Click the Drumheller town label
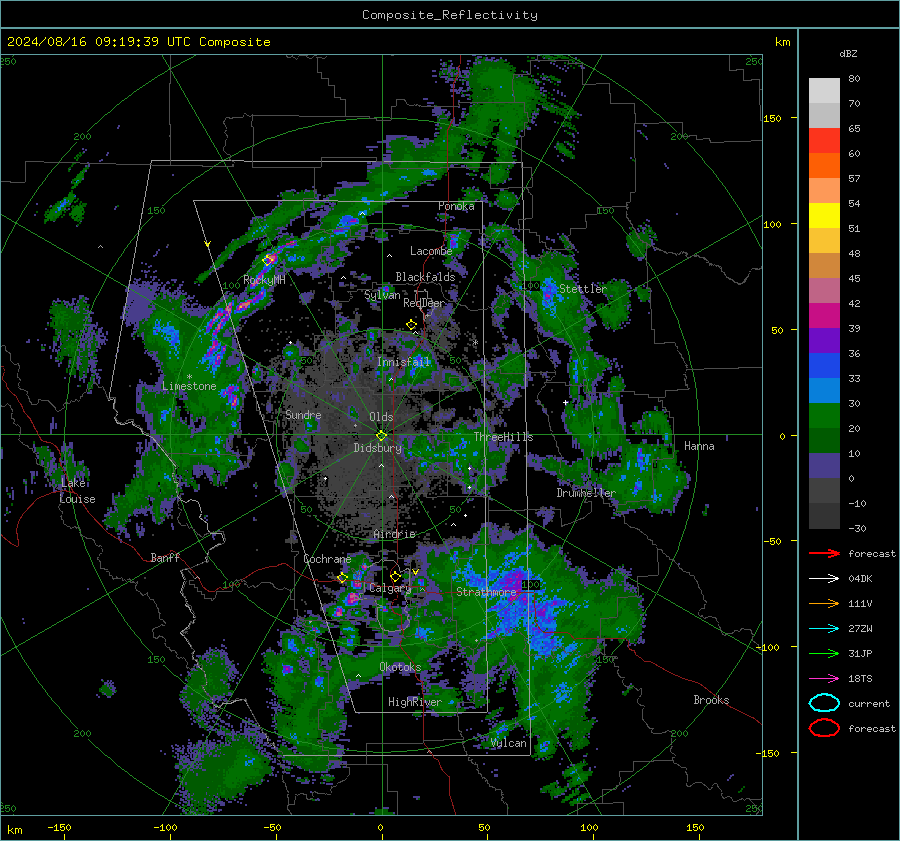This screenshot has height=841, width=900. tap(586, 493)
